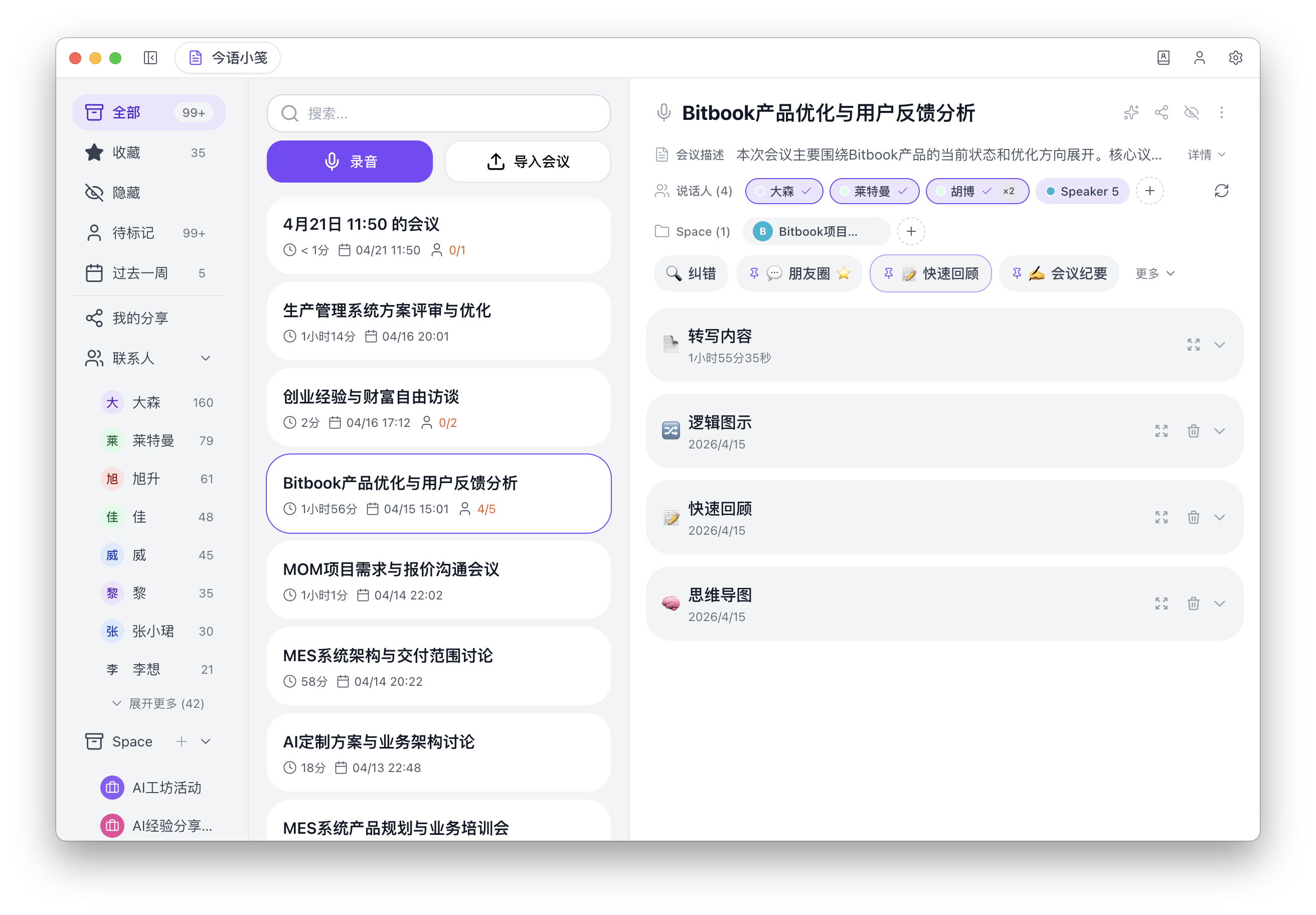Image resolution: width=1316 pixels, height=915 pixels.
Task: Toggle speaker chip 莱特曼
Action: point(874,191)
